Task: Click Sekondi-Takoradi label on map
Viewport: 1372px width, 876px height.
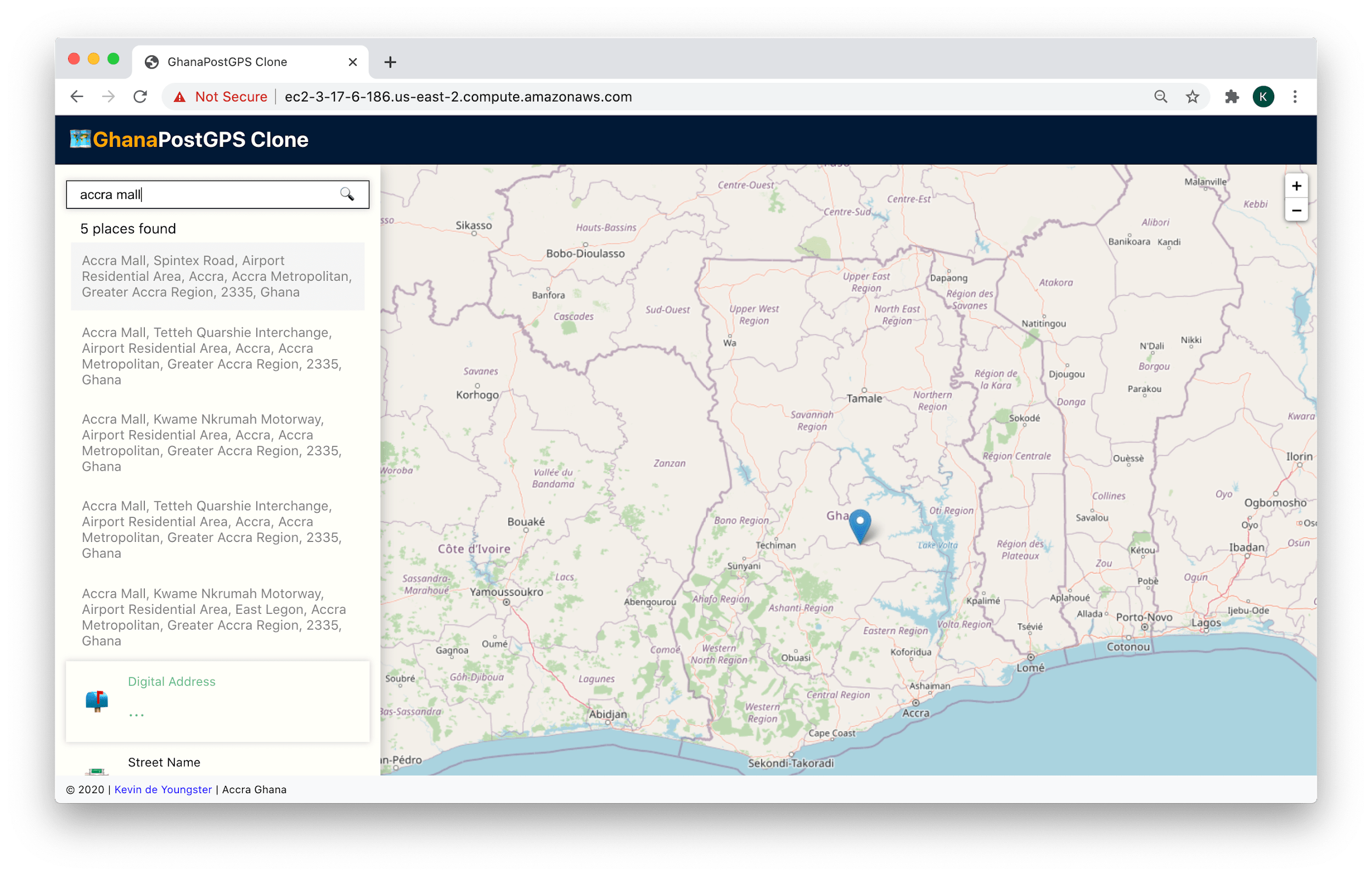Action: [x=790, y=762]
